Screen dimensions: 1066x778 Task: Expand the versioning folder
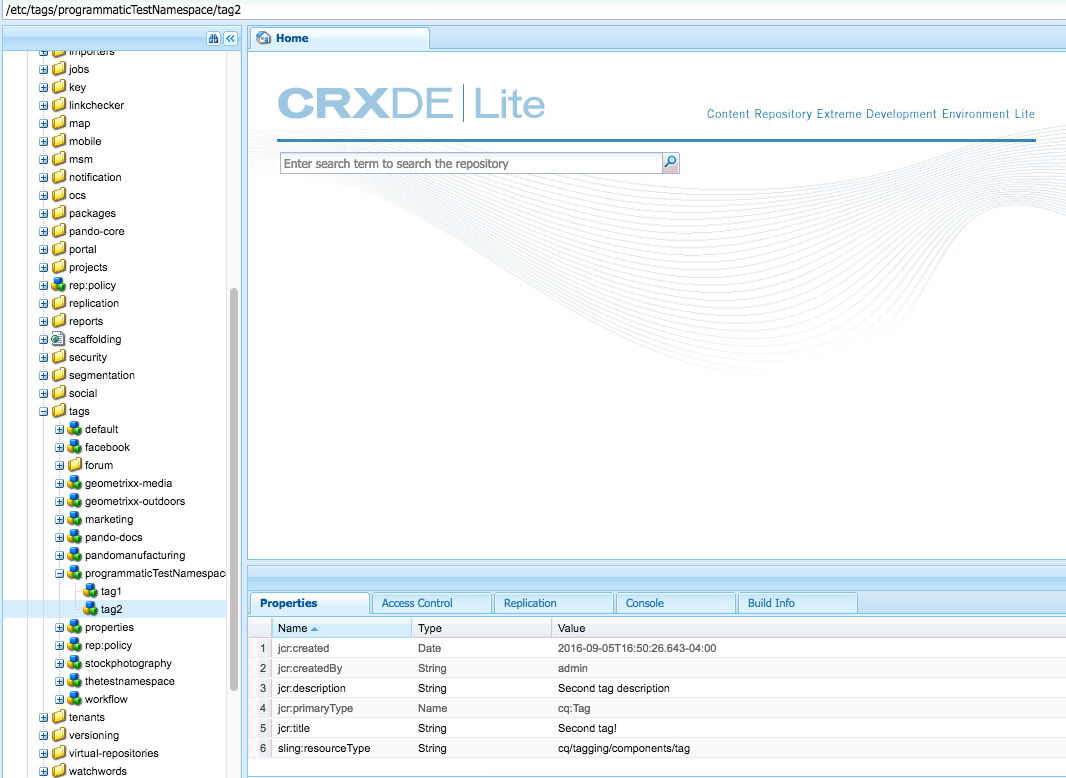point(44,735)
